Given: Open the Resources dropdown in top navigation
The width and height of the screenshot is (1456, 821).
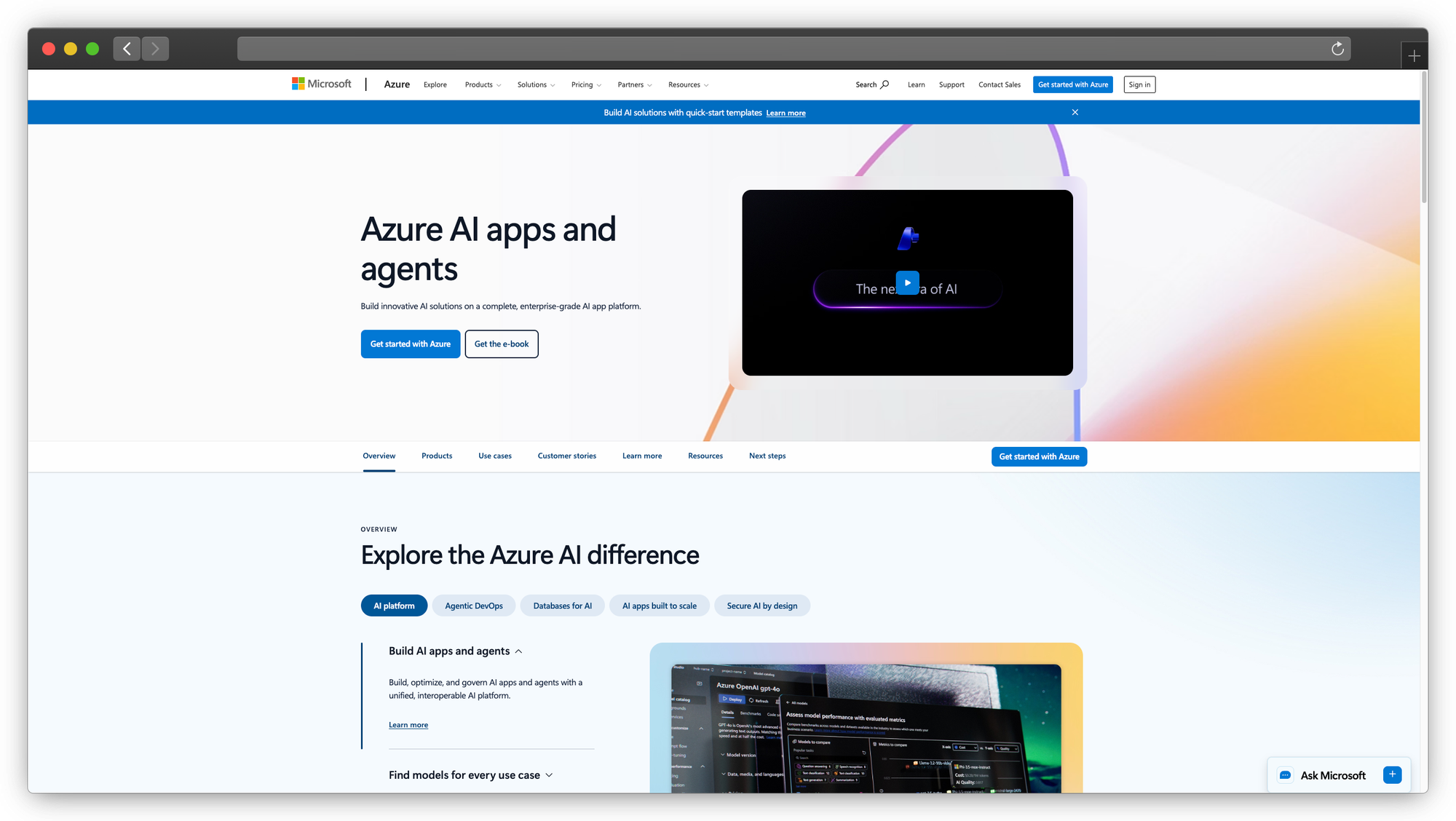Looking at the screenshot, I should click(688, 84).
